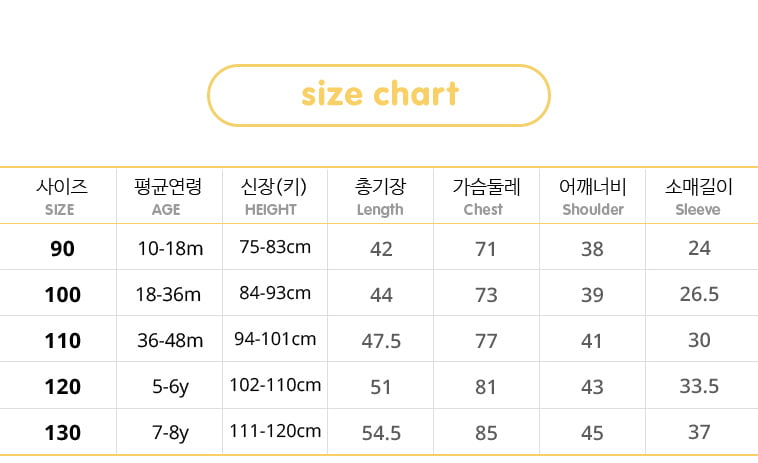Select the shoulder value 45
Viewport: 758px width, 463px height.
(x=592, y=433)
